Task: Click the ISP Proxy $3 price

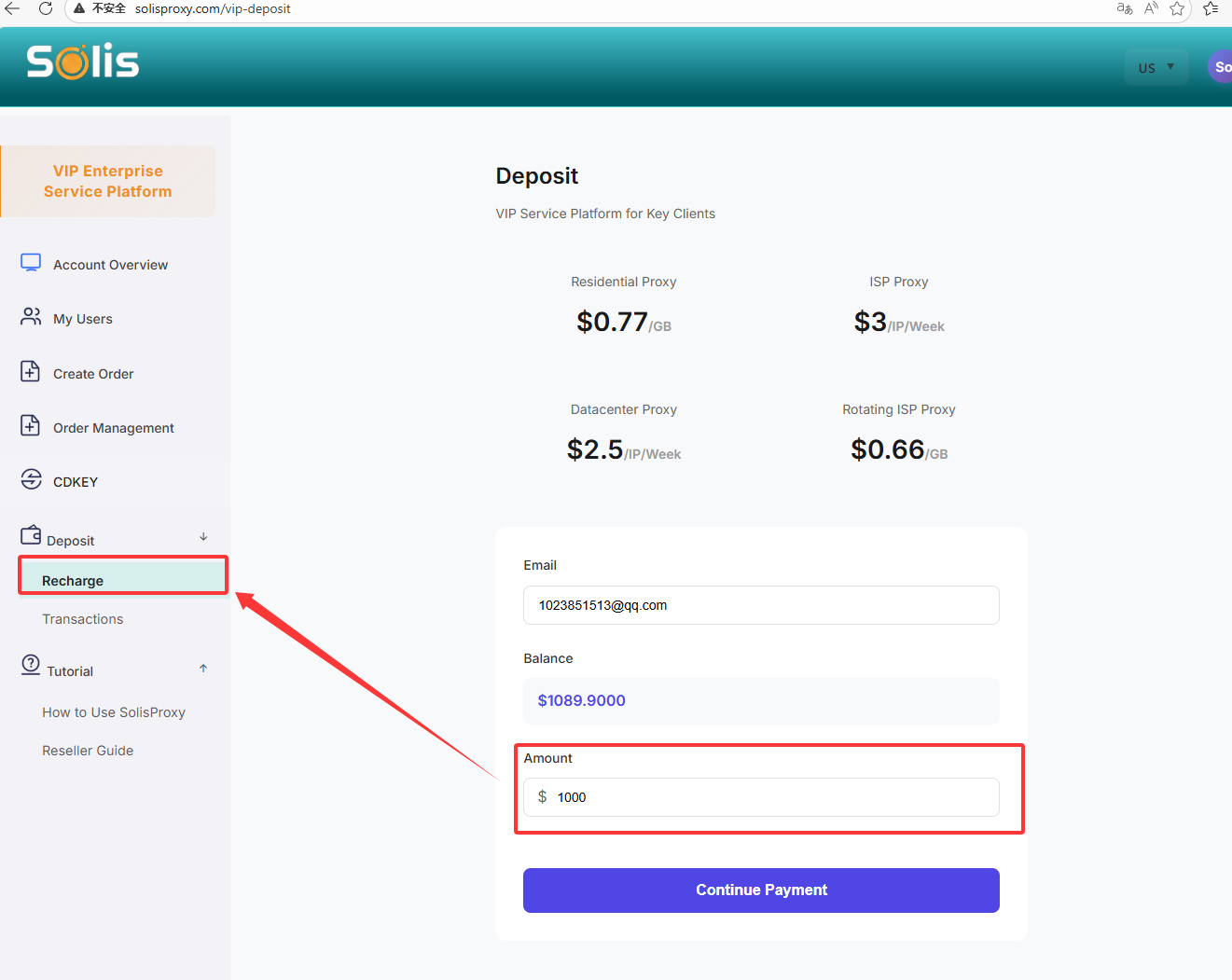Action: (899, 322)
